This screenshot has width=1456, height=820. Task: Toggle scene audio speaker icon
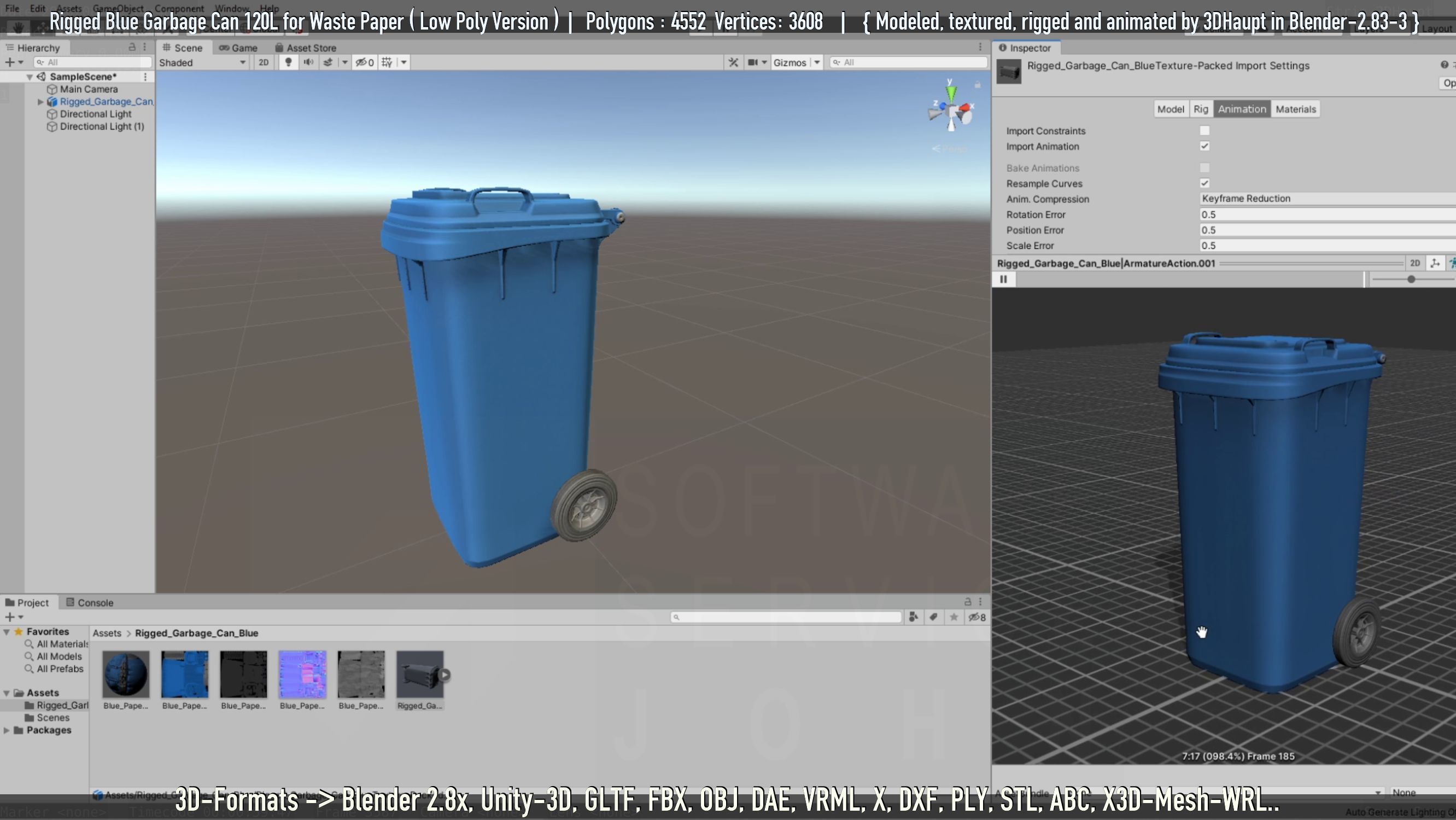308,62
